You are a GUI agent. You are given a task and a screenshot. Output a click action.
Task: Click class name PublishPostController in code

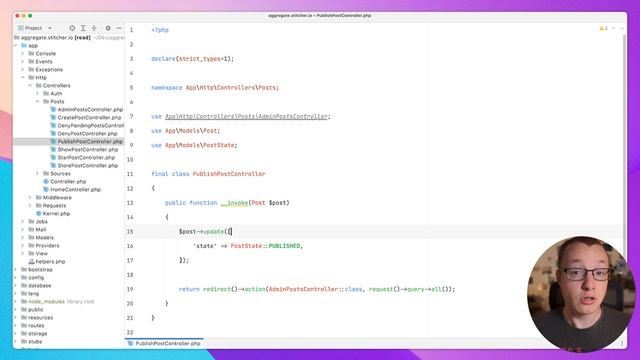pos(229,174)
